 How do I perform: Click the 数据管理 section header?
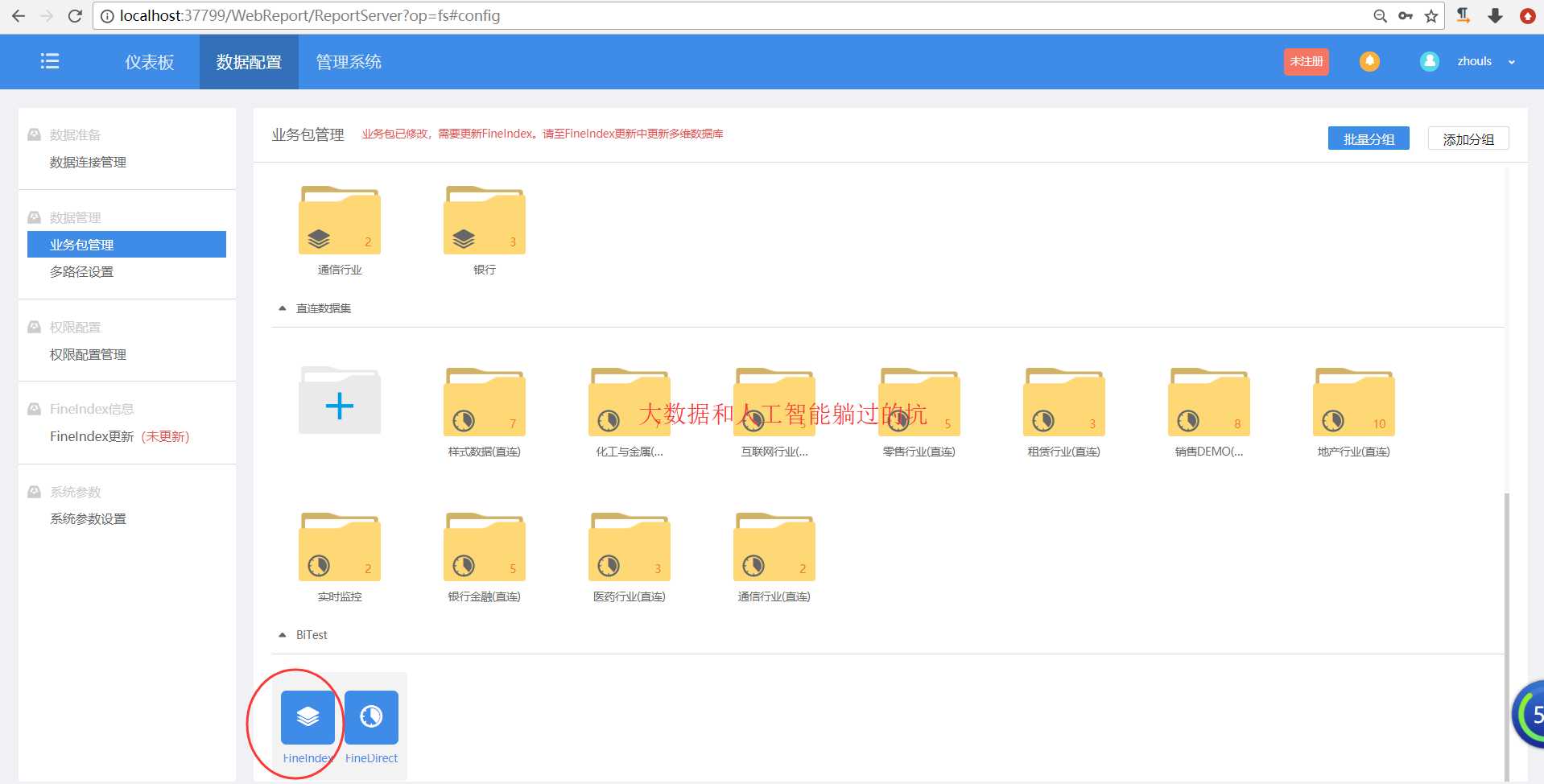[75, 218]
